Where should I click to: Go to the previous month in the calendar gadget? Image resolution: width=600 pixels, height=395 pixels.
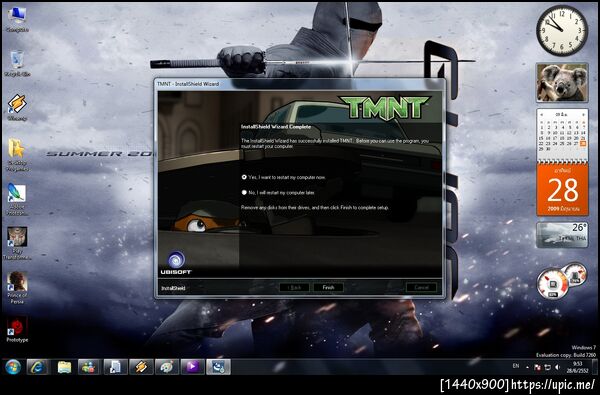tap(541, 114)
